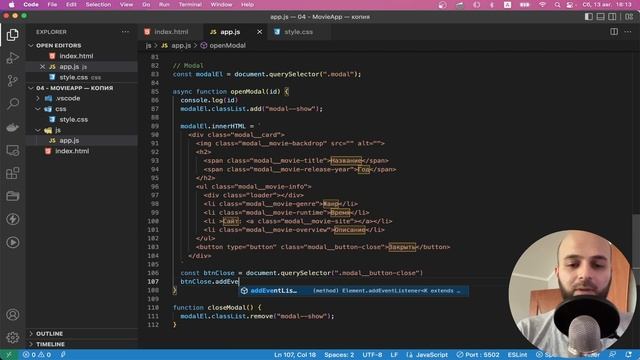The image size is (640, 360).
Task: Expand the Timeline section
Action: tap(31, 344)
